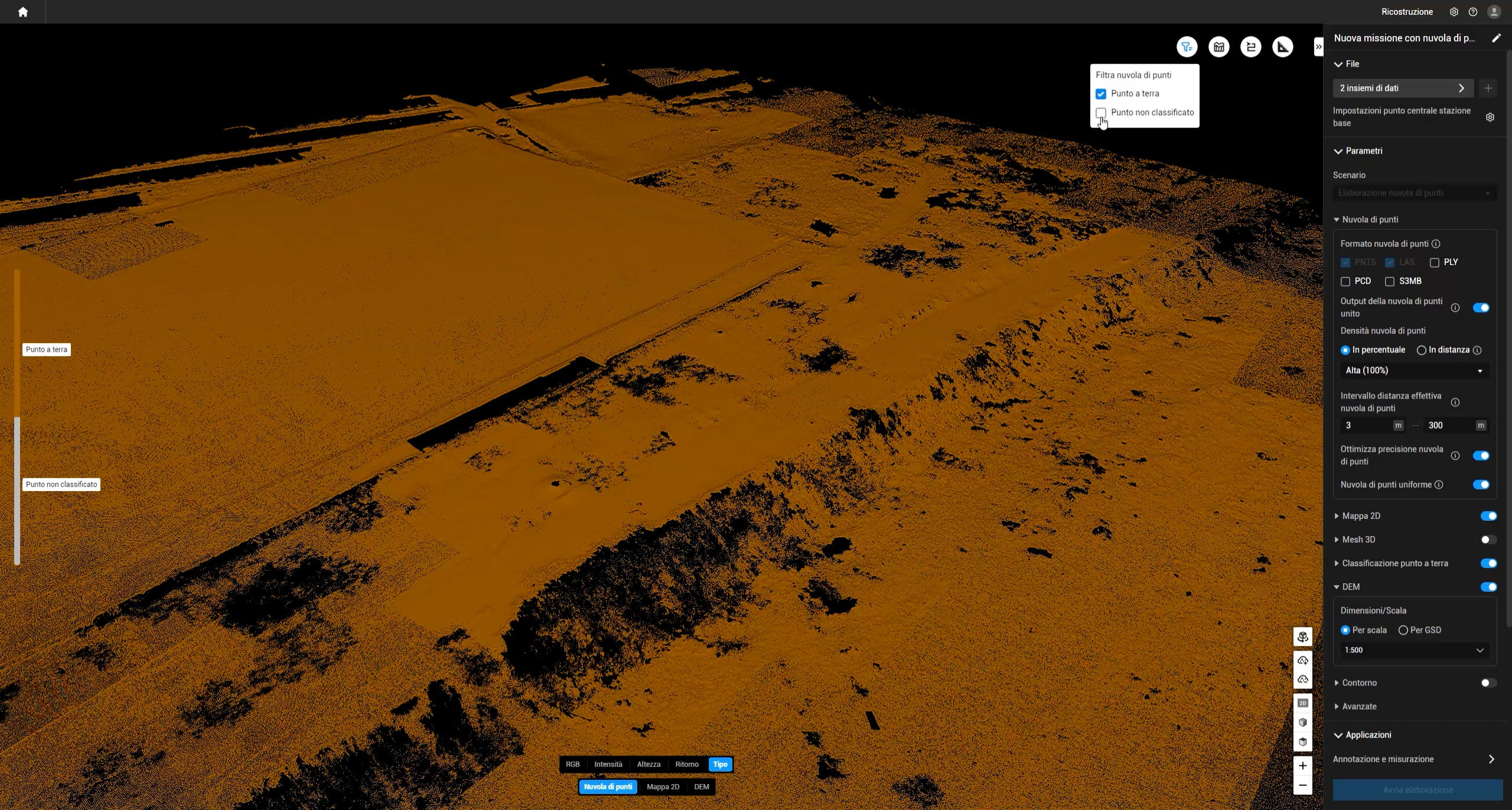The height and width of the screenshot is (810, 1512).
Task: Turn on the Mesh 3D toggle
Action: 1488,540
